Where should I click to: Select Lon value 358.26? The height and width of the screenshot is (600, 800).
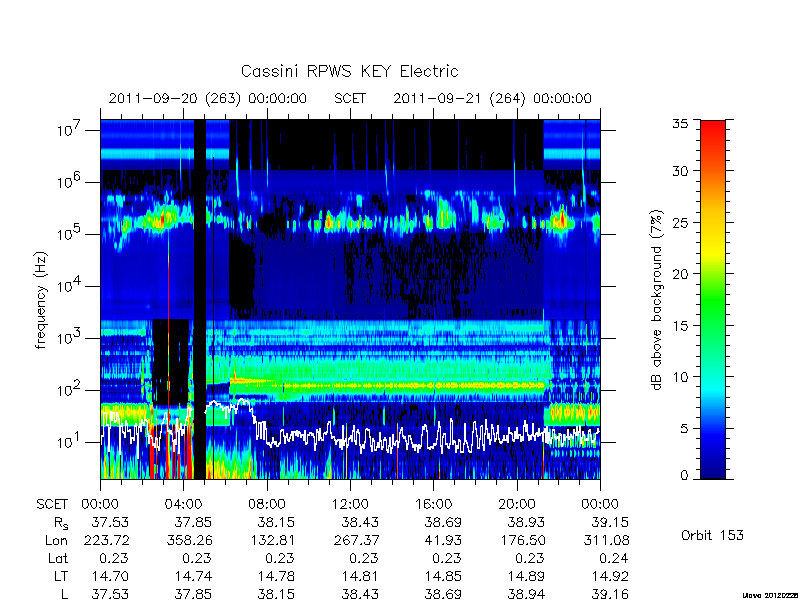click(x=190, y=540)
